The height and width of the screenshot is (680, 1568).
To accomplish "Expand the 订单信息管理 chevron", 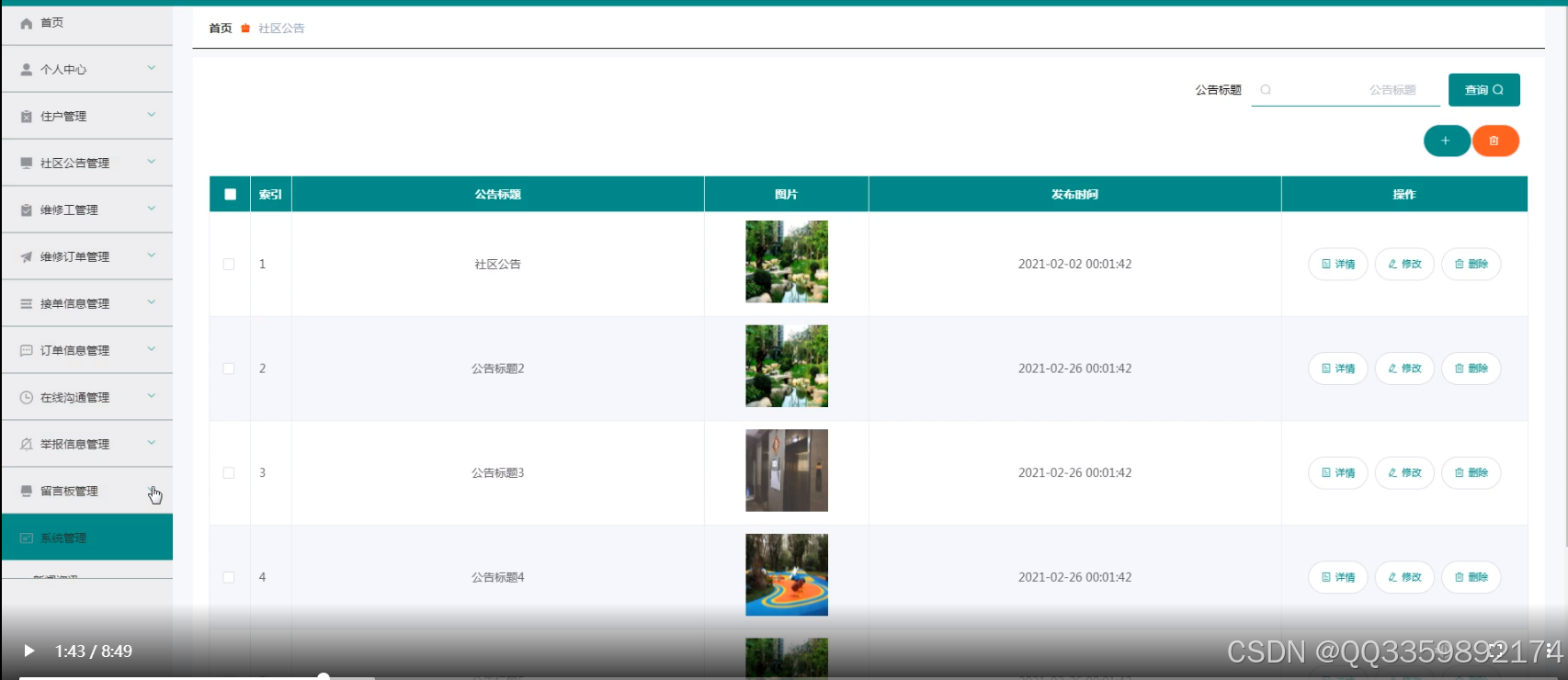I will tap(152, 349).
